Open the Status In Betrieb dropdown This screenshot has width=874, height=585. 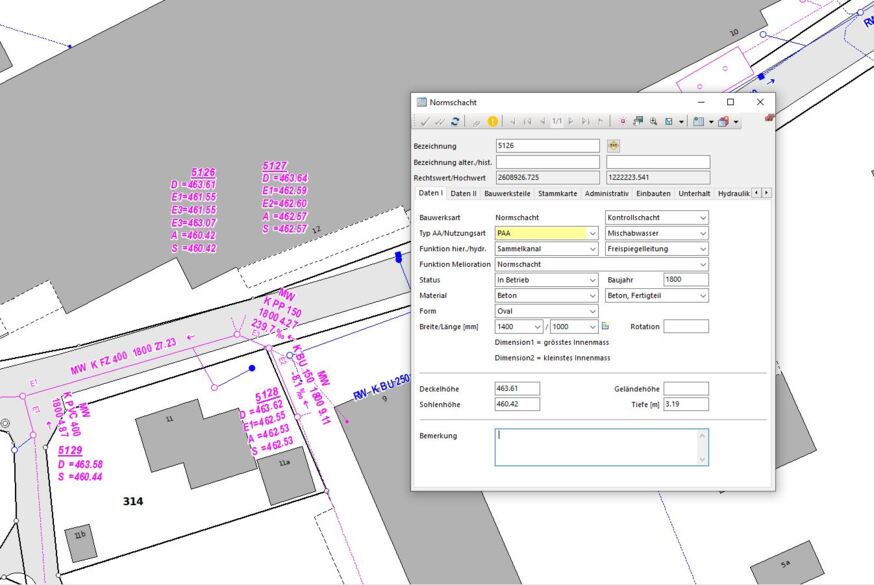click(x=546, y=280)
